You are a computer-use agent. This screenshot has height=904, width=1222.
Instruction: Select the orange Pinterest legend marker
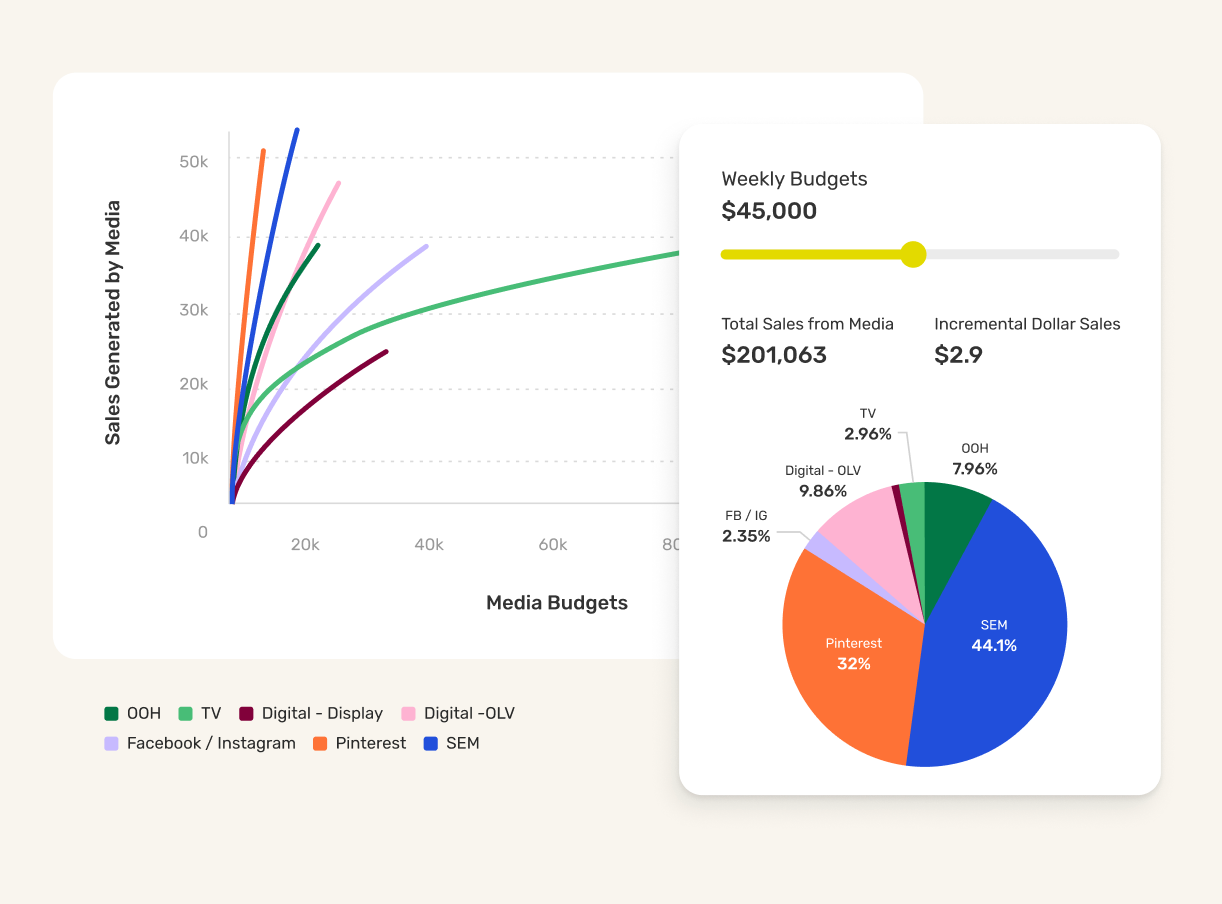click(x=322, y=743)
